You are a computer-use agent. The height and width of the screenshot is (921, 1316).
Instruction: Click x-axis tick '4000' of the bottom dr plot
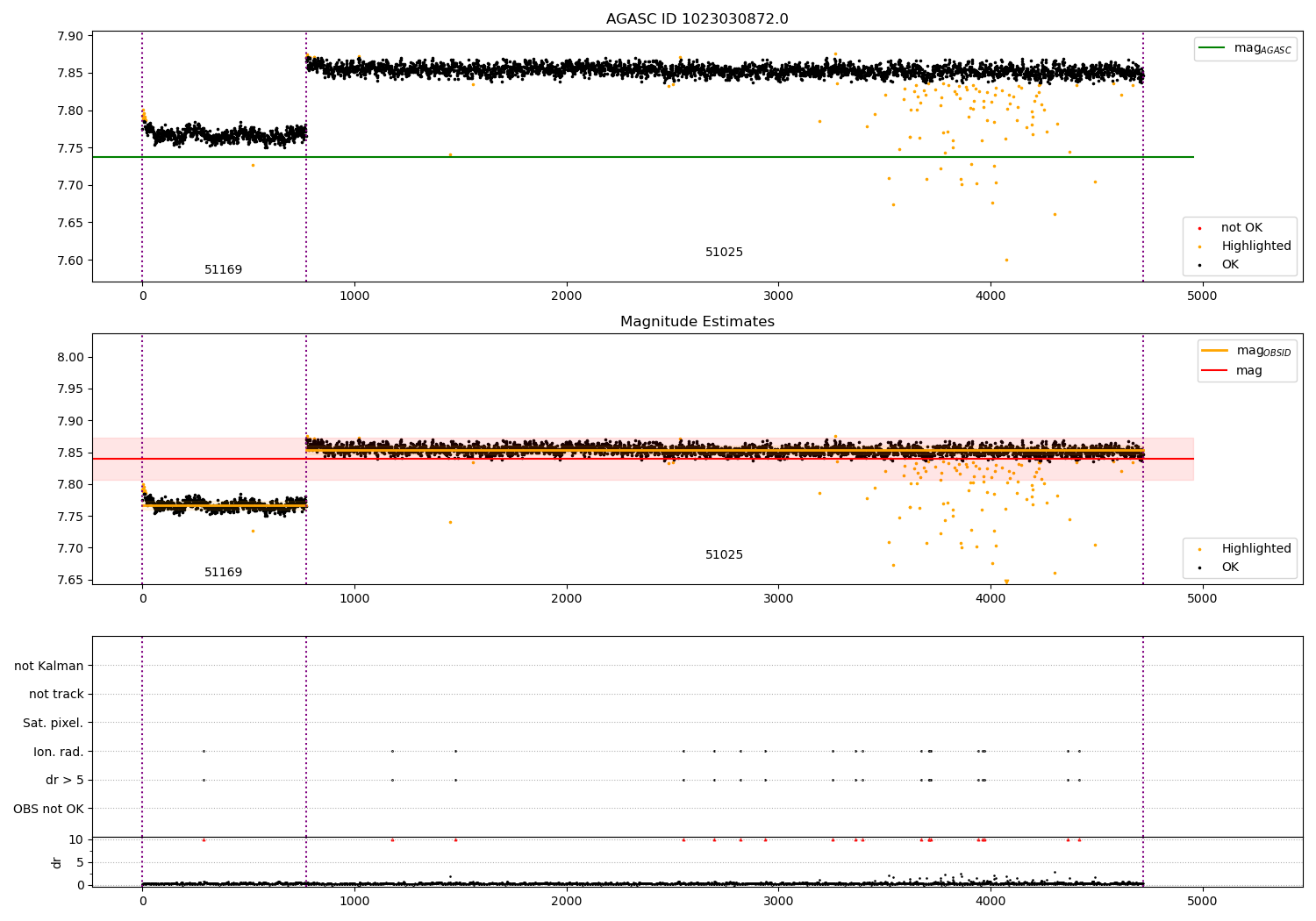click(x=991, y=900)
